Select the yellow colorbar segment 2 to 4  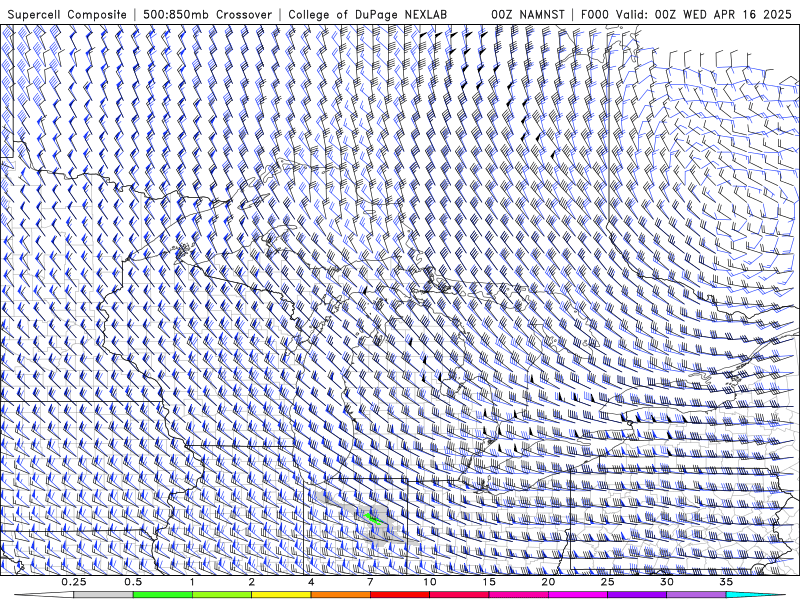point(281,595)
